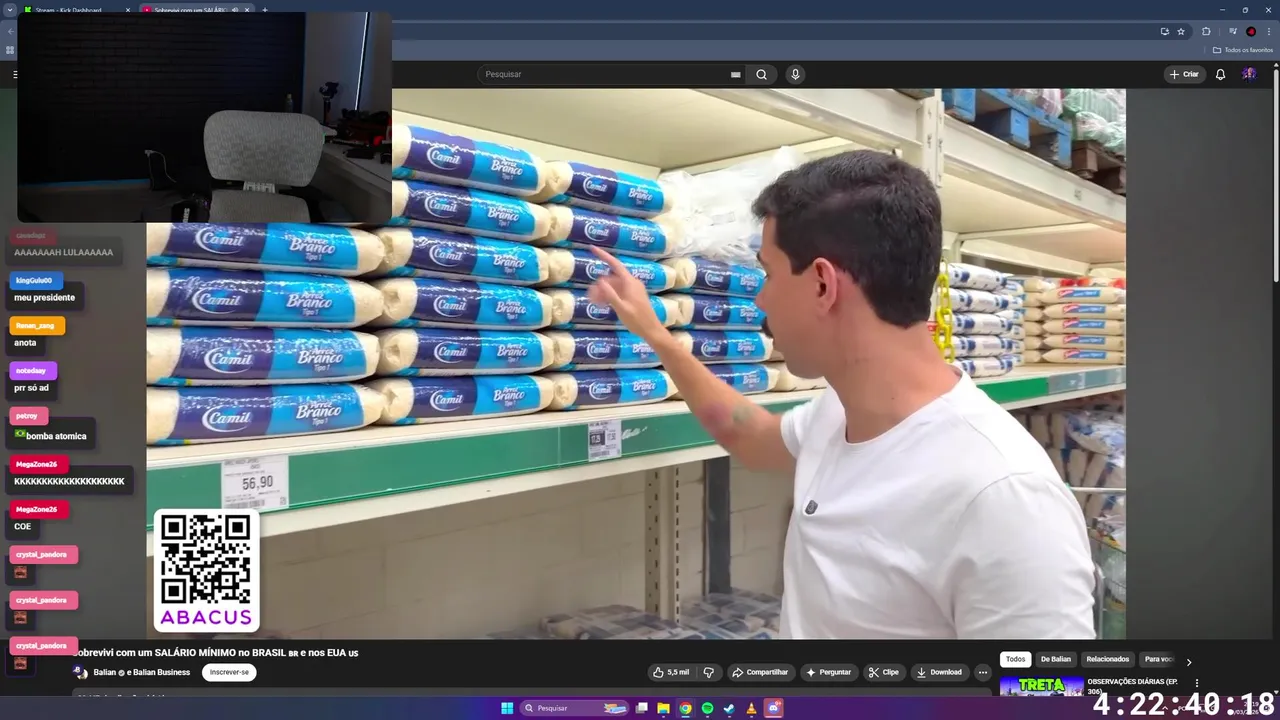This screenshot has height=720, width=1280.
Task: Open VLC media player from the taskbar
Action: tap(751, 708)
